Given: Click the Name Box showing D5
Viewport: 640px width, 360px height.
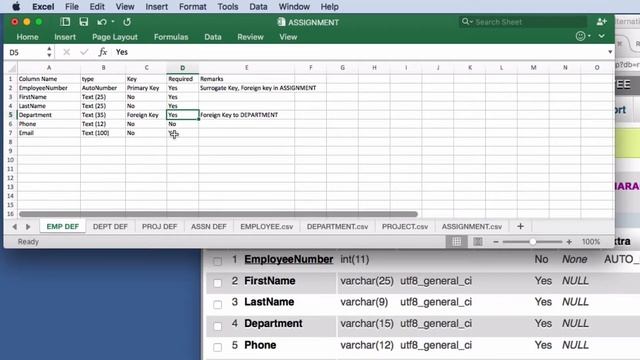Looking at the screenshot, I should point(25,52).
